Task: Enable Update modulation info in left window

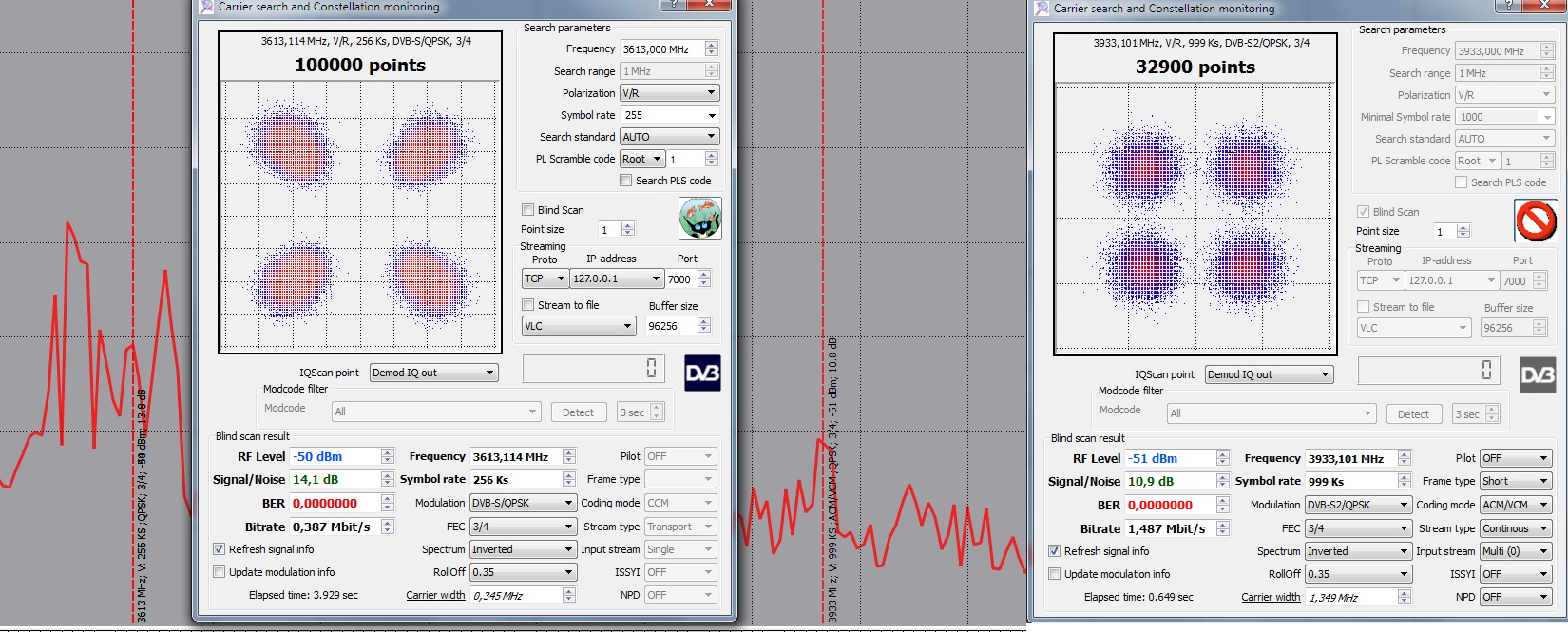Action: [x=220, y=572]
